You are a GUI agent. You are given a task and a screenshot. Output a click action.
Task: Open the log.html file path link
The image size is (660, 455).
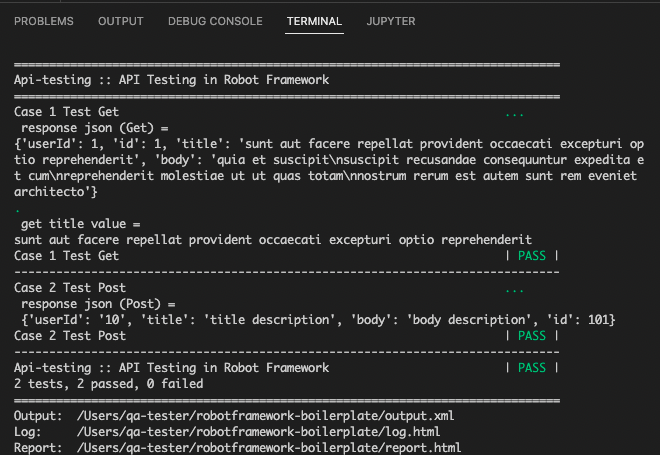click(258, 432)
